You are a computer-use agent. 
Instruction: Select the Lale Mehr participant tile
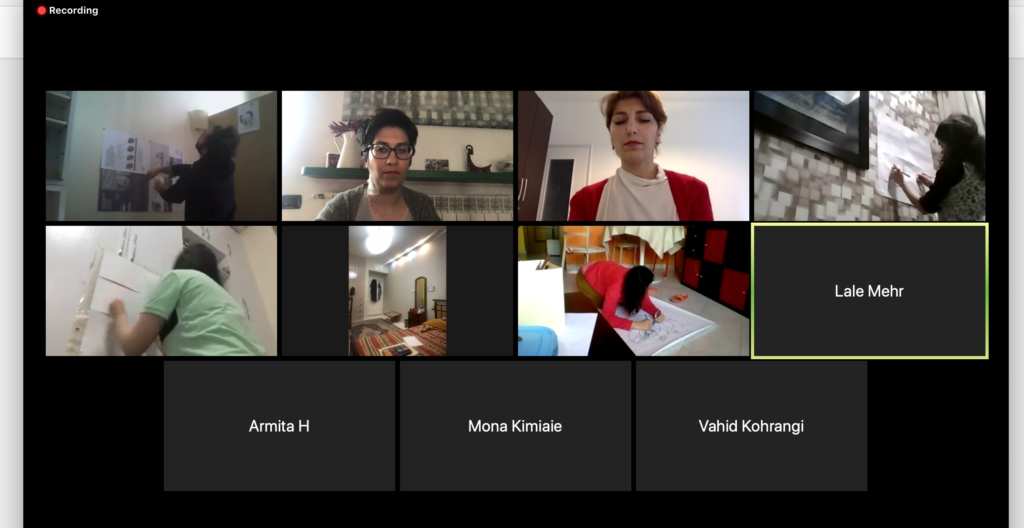tap(869, 291)
